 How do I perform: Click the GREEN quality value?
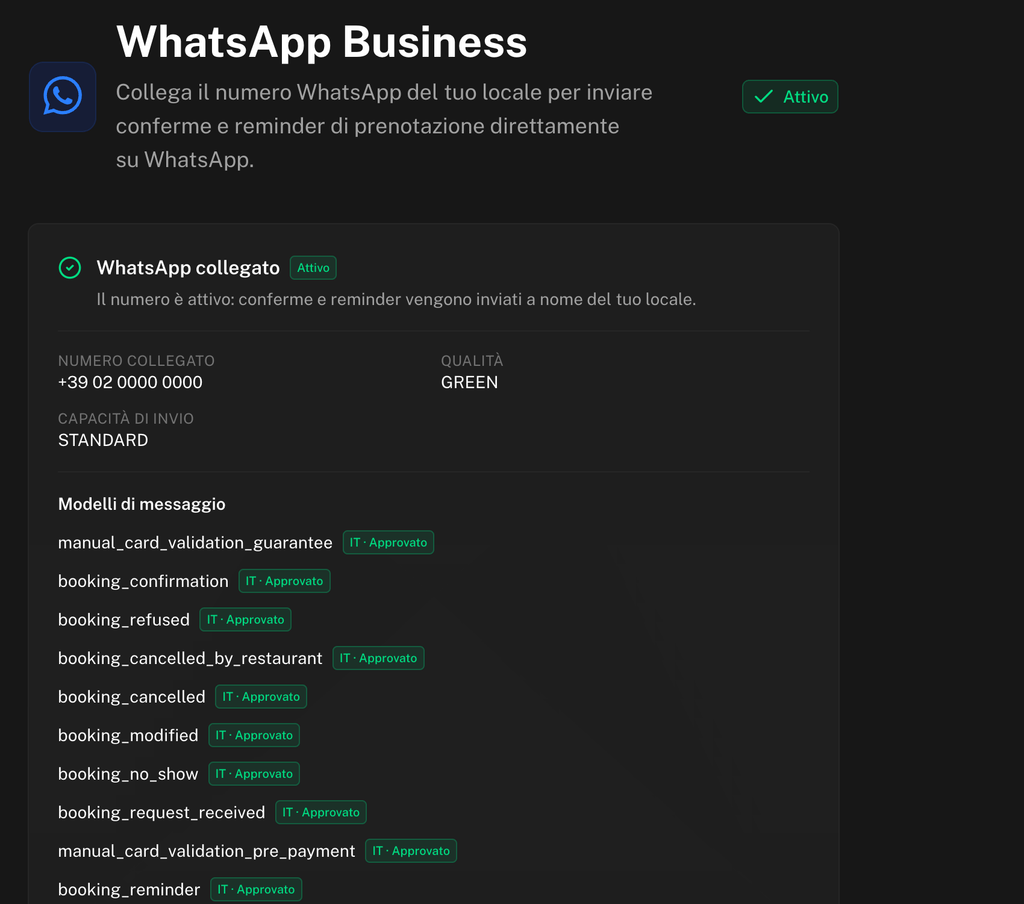click(x=469, y=382)
